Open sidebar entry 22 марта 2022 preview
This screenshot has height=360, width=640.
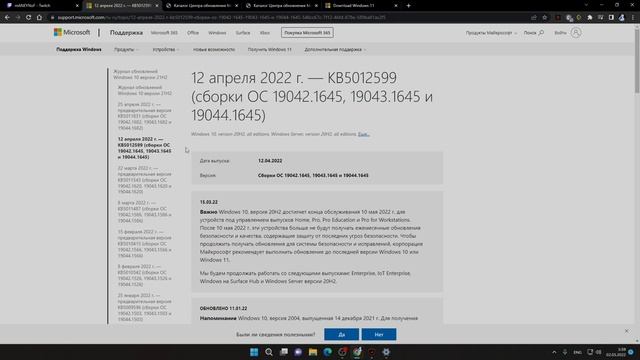[145, 180]
